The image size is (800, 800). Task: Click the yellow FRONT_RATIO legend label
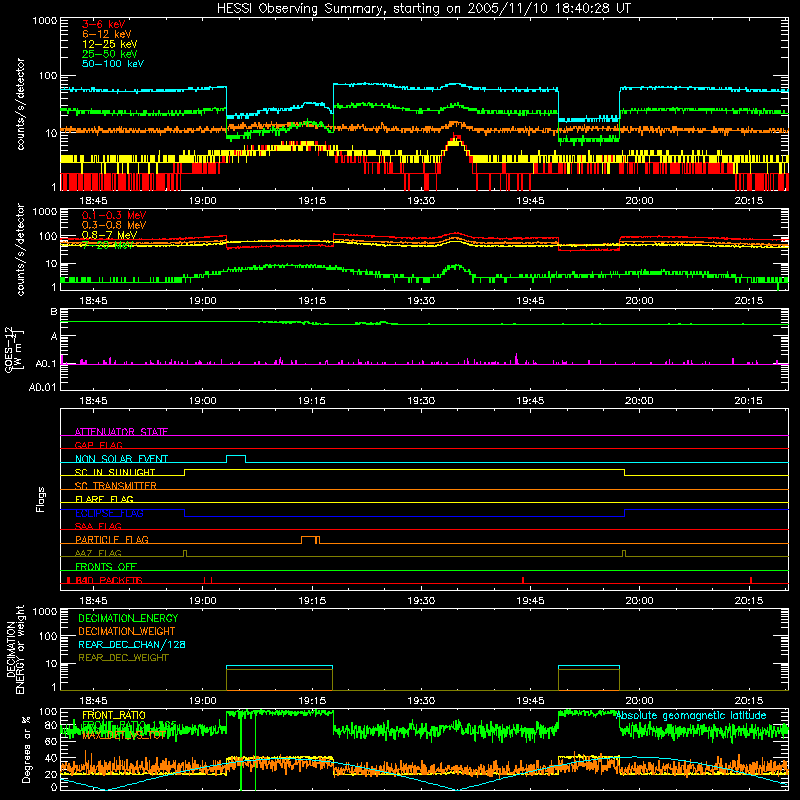coord(114,715)
